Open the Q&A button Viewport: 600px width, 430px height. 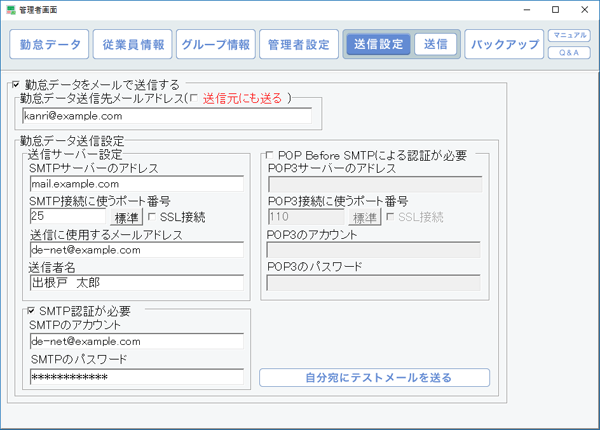[570, 52]
